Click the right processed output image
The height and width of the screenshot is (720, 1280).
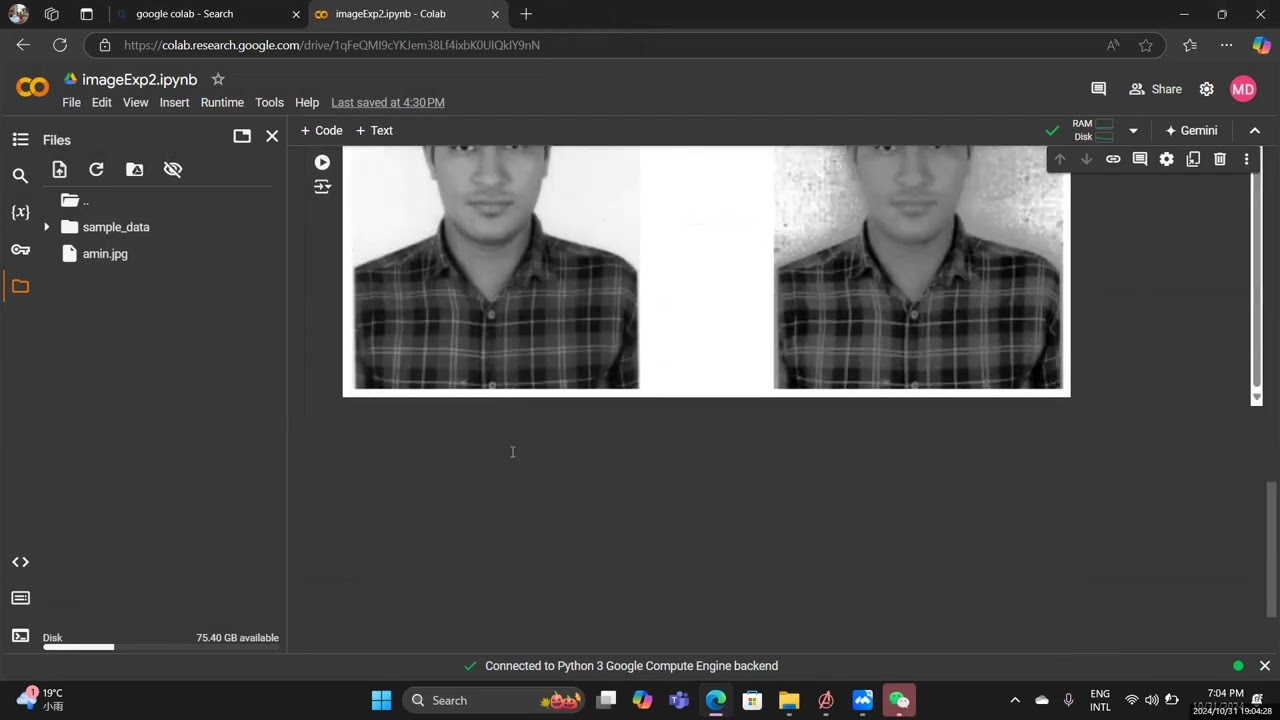(x=918, y=267)
